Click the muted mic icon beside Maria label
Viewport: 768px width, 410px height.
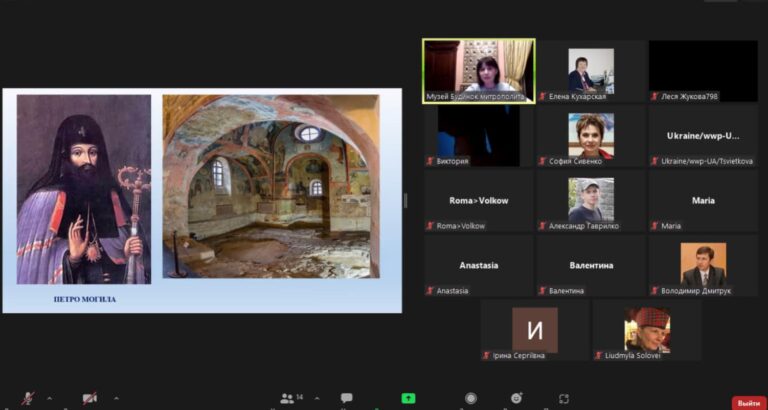pos(654,226)
